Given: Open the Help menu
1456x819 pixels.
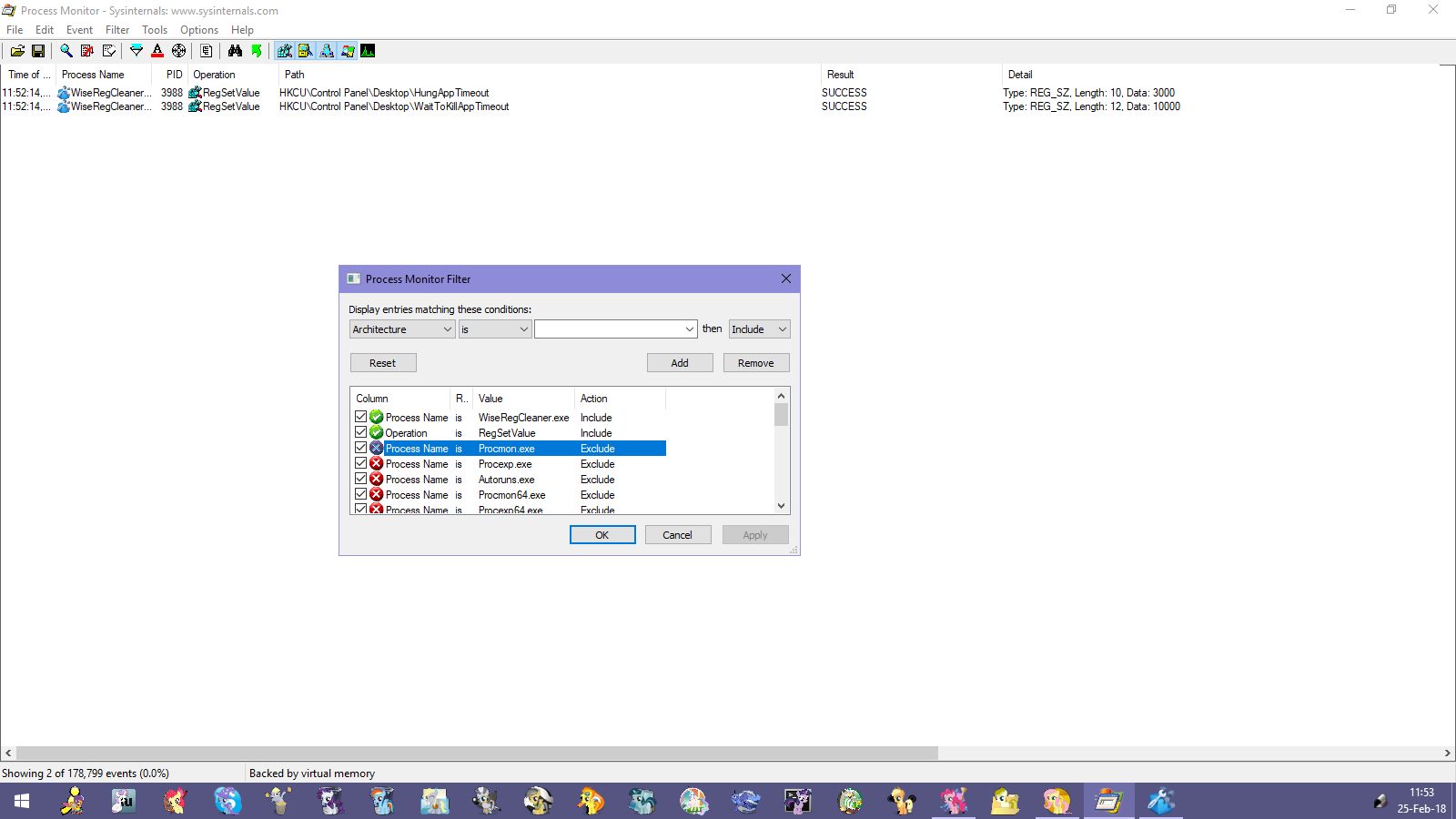Looking at the screenshot, I should 242,30.
